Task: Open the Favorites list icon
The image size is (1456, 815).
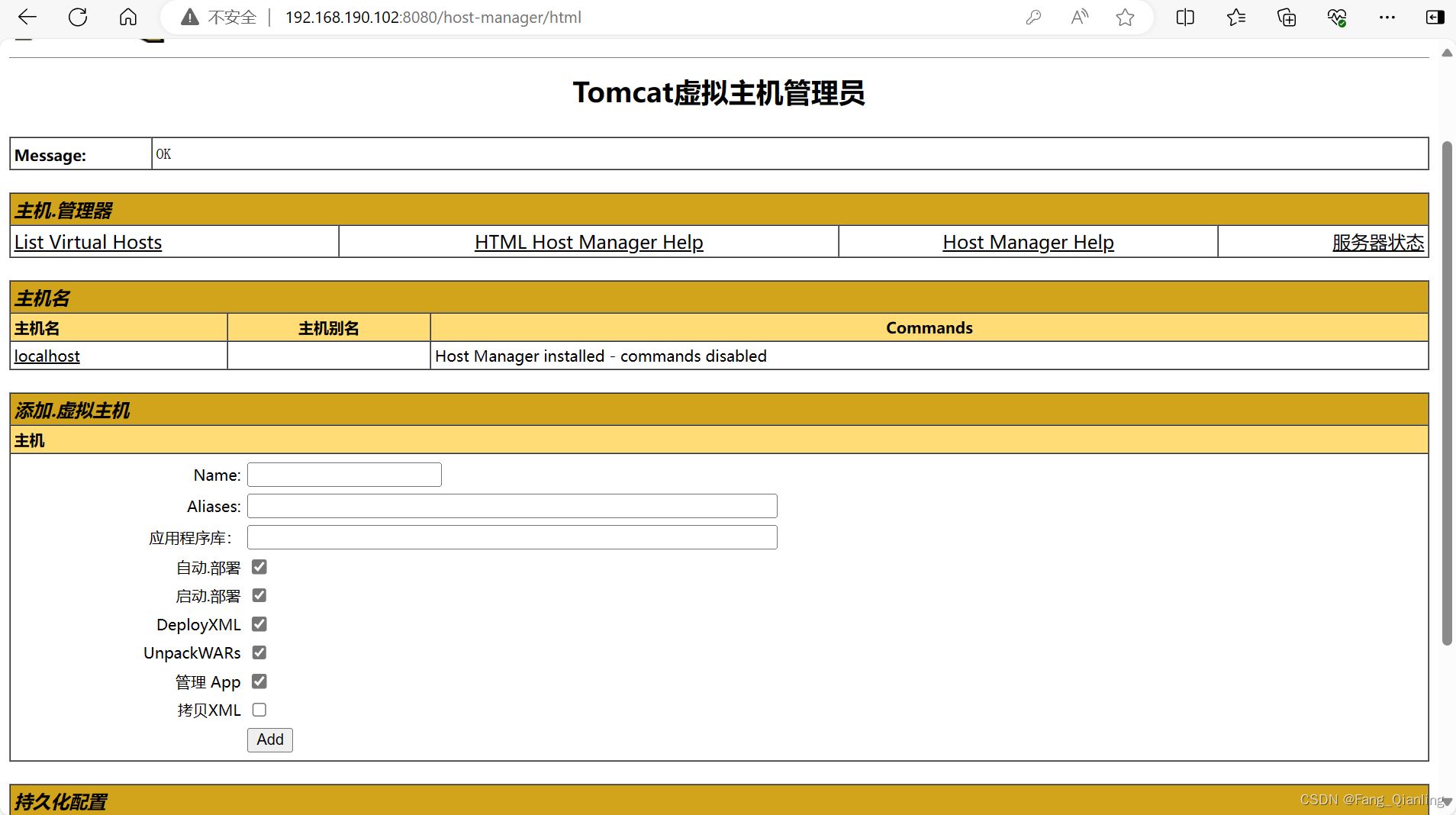Action: click(1236, 17)
